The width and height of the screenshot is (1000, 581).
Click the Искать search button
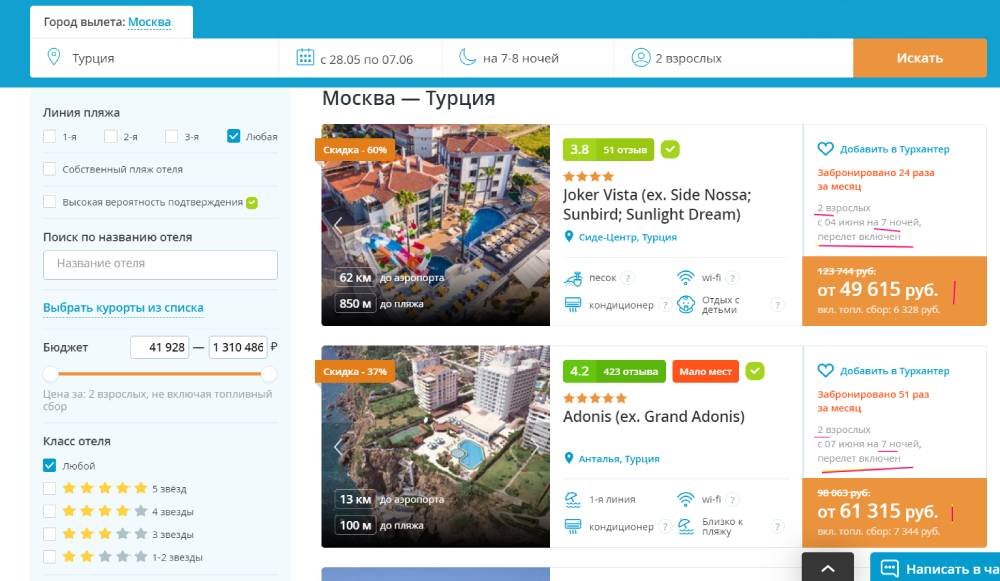(919, 58)
